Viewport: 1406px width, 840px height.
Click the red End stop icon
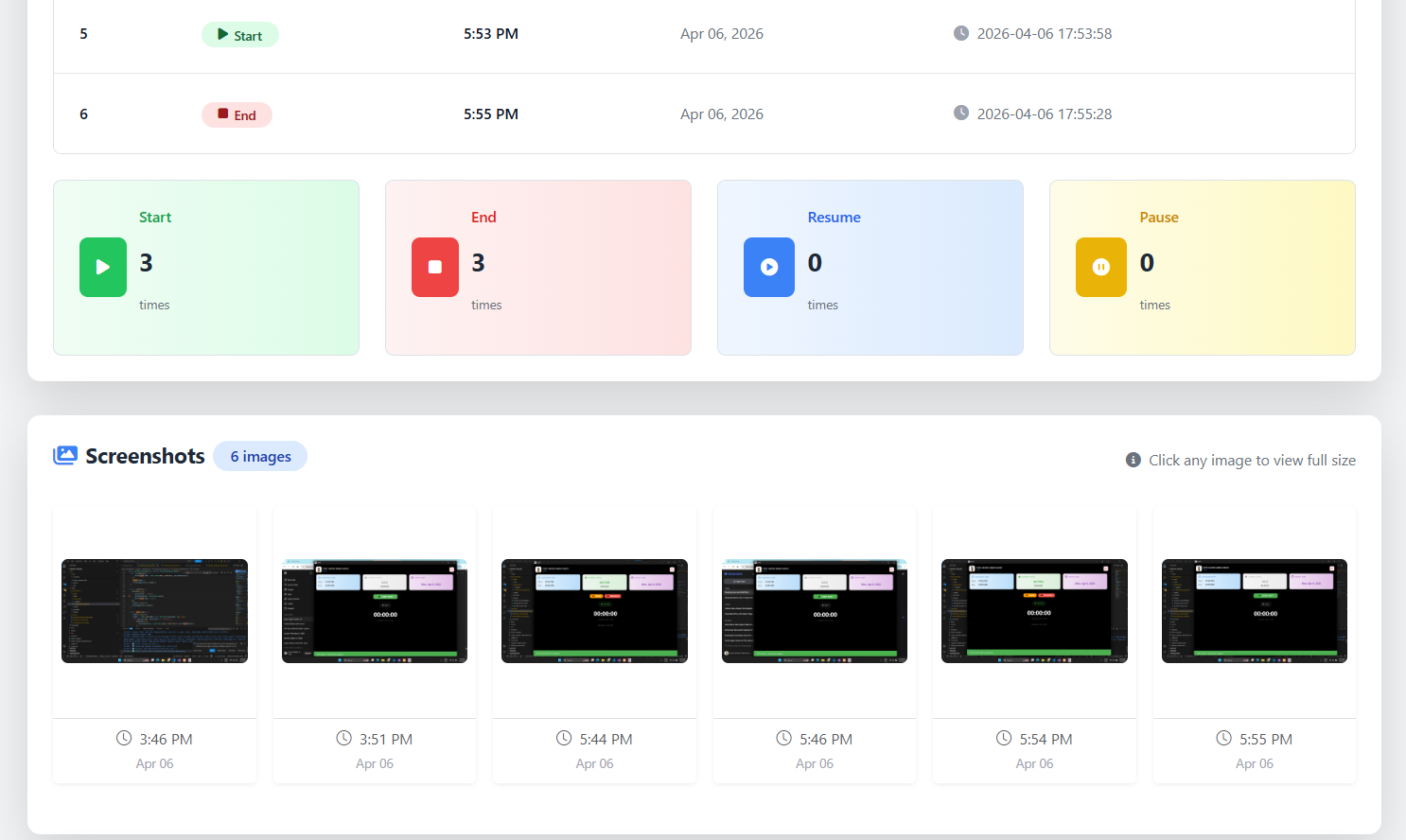[x=435, y=267]
